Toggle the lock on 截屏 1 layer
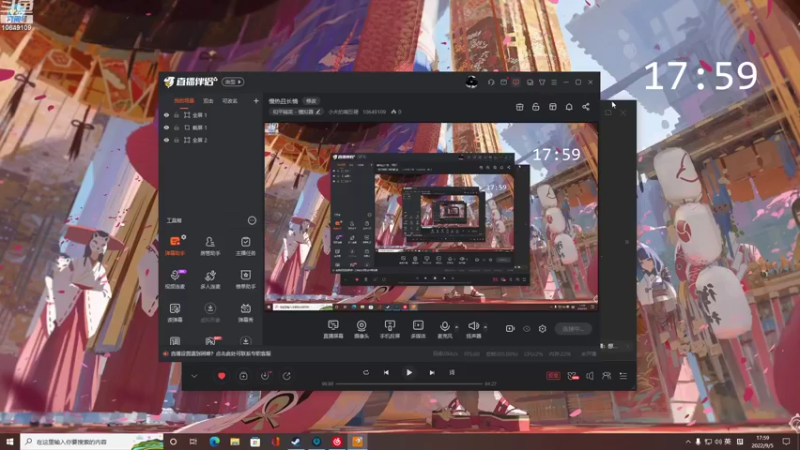 click(x=177, y=128)
